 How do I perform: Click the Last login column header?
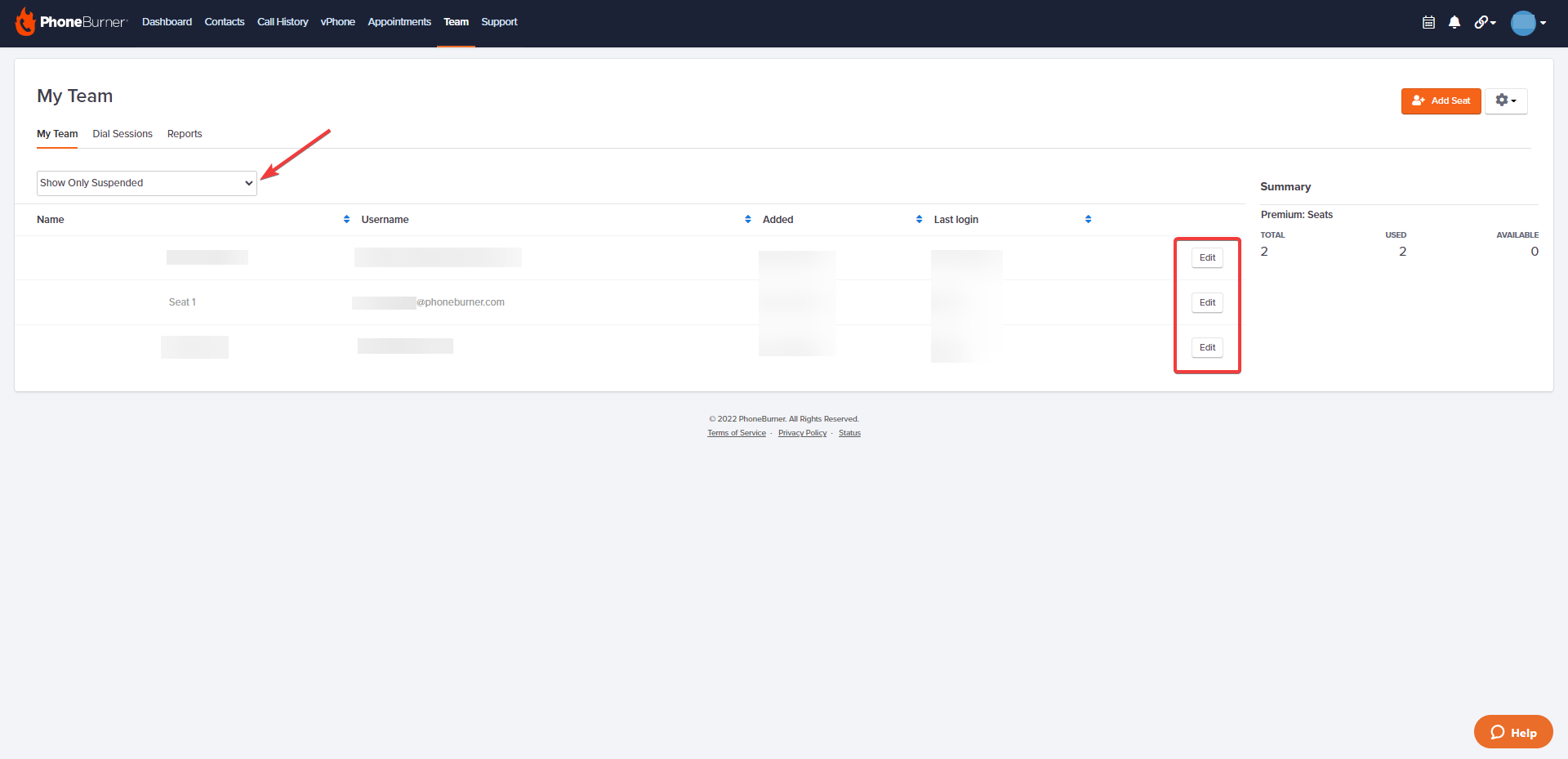(x=956, y=219)
